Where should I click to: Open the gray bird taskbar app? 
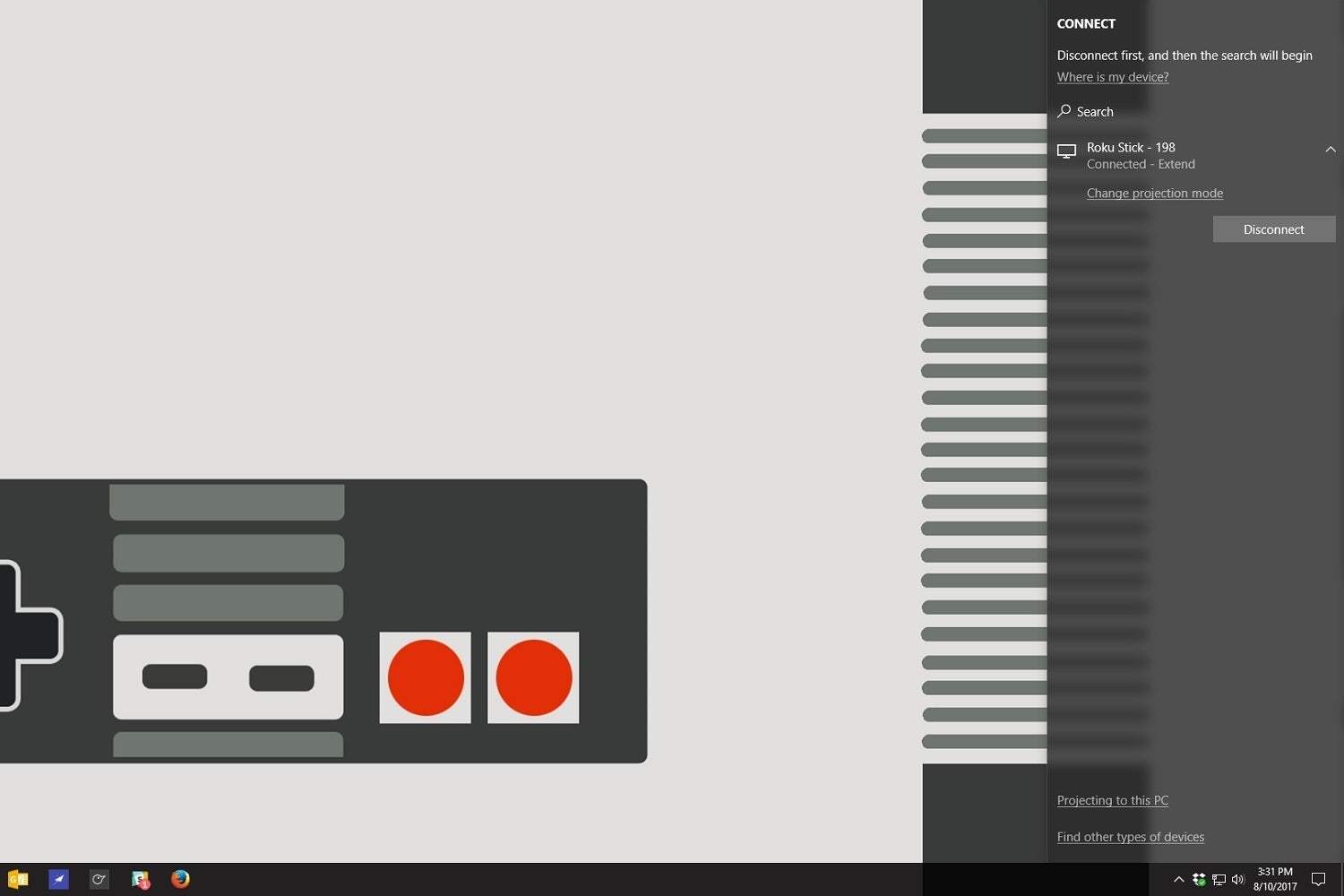tap(99, 879)
